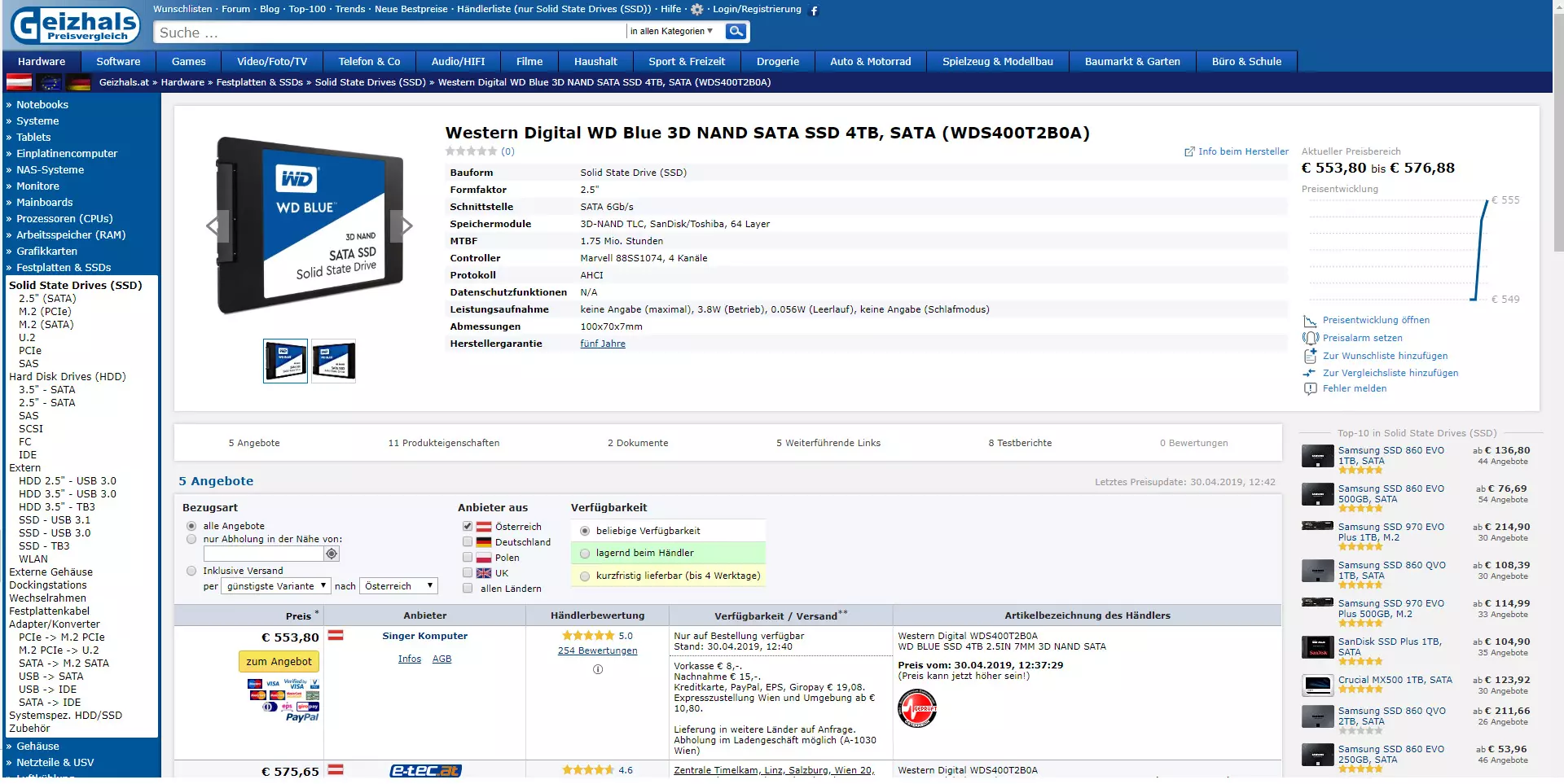Open Samsung SSD 860 EVO 1TB link

1391,456
